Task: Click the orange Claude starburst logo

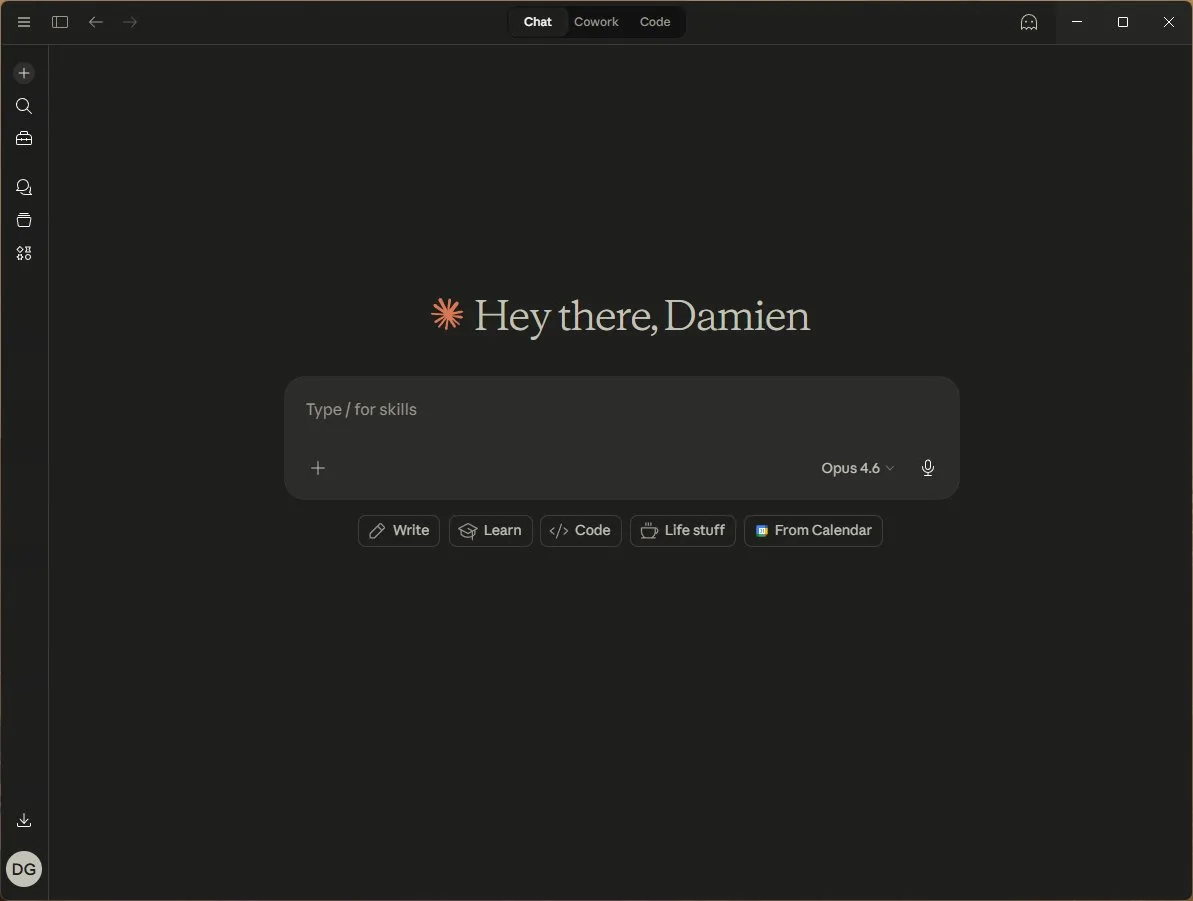Action: [447, 314]
